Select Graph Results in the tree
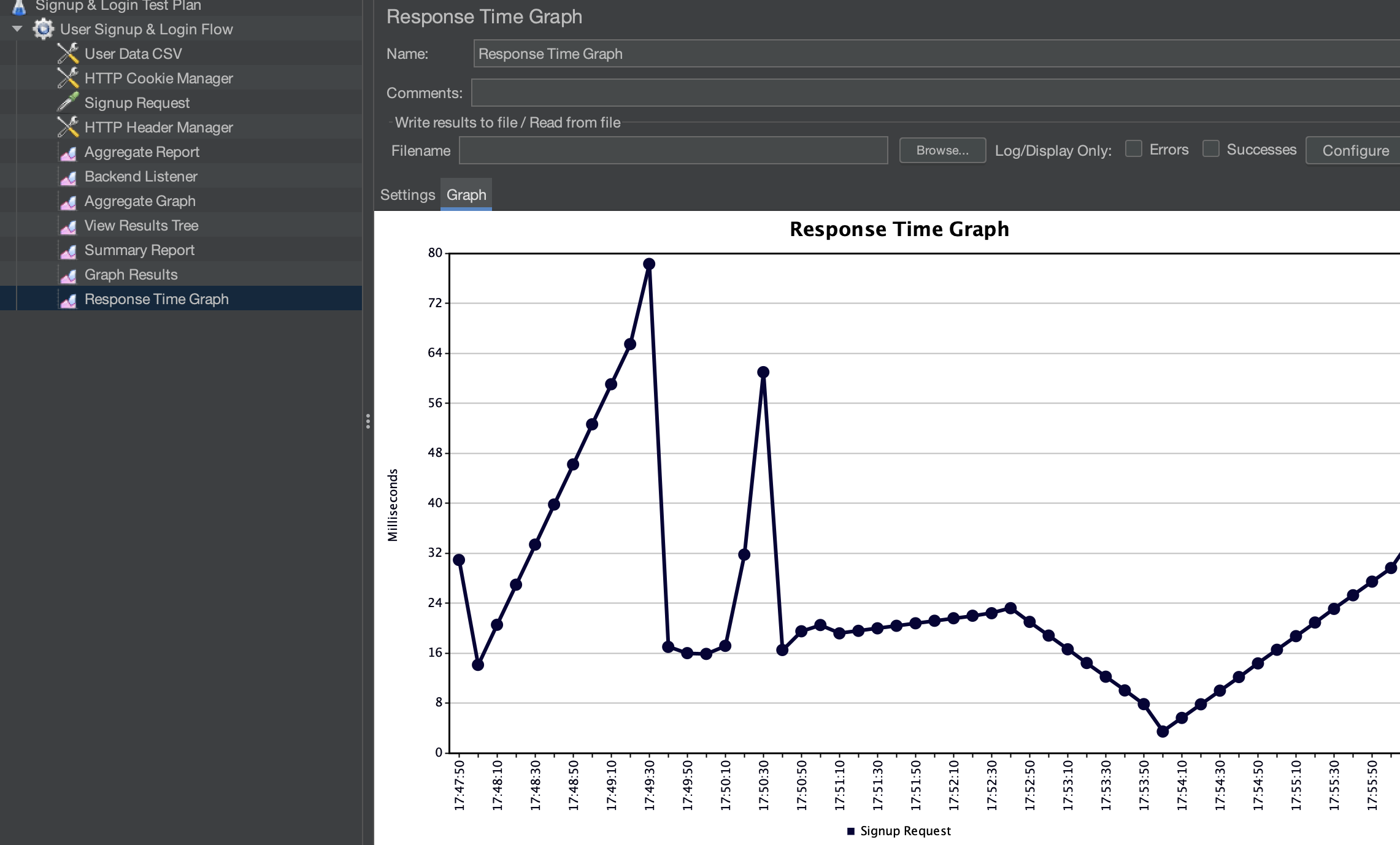The width and height of the screenshot is (1400, 845). point(131,275)
